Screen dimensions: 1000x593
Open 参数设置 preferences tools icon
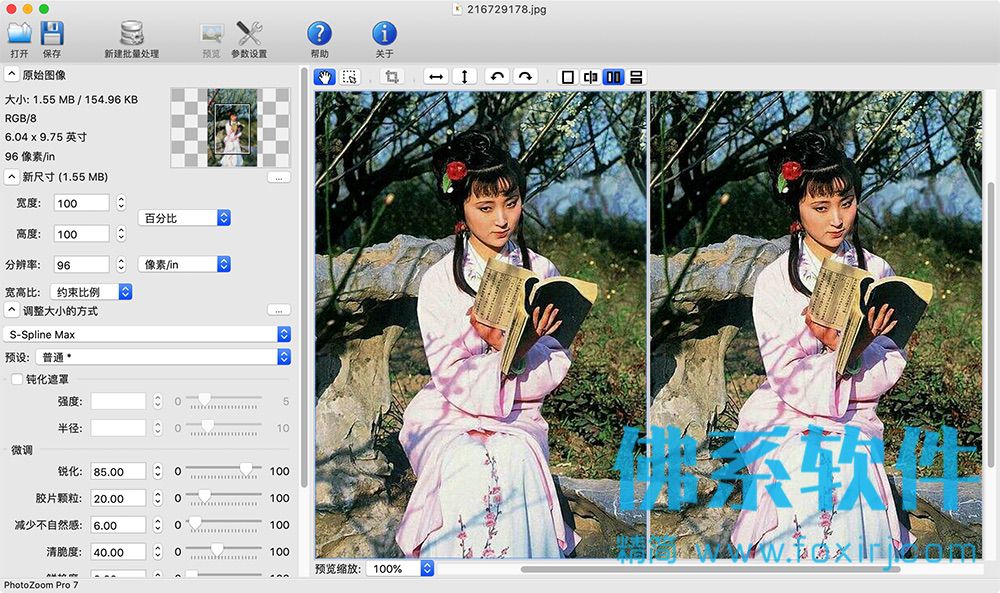click(x=249, y=33)
